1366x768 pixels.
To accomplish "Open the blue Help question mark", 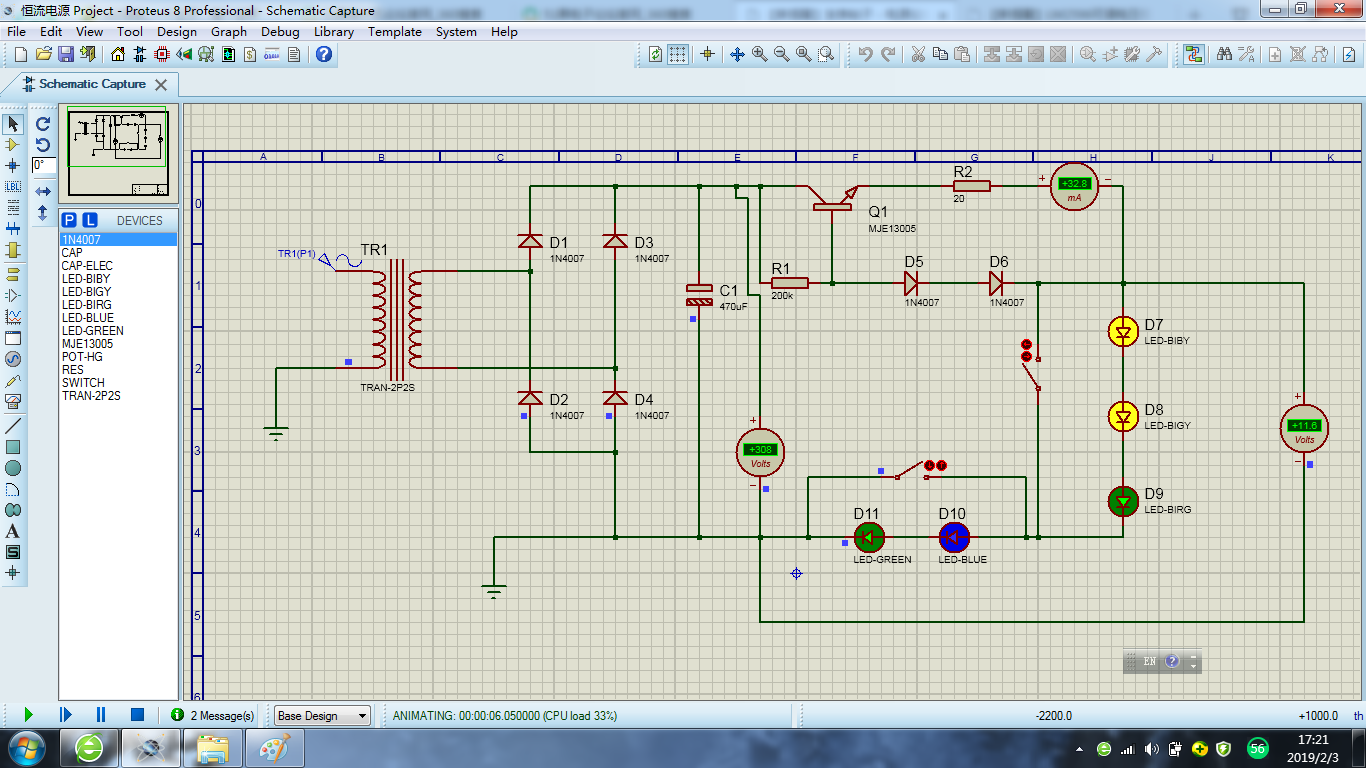I will 323,54.
